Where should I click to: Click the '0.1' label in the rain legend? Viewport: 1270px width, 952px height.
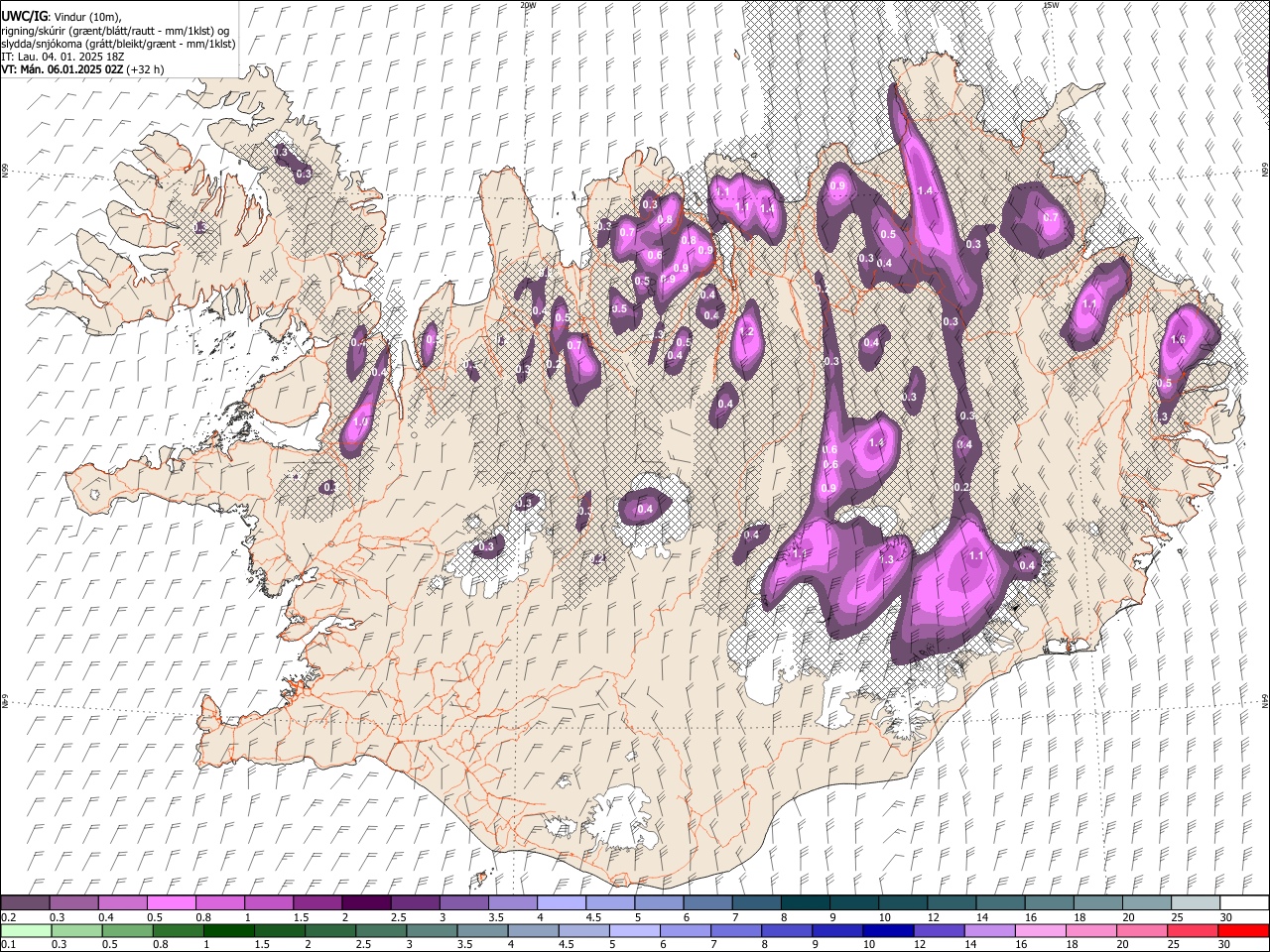tap(8, 944)
